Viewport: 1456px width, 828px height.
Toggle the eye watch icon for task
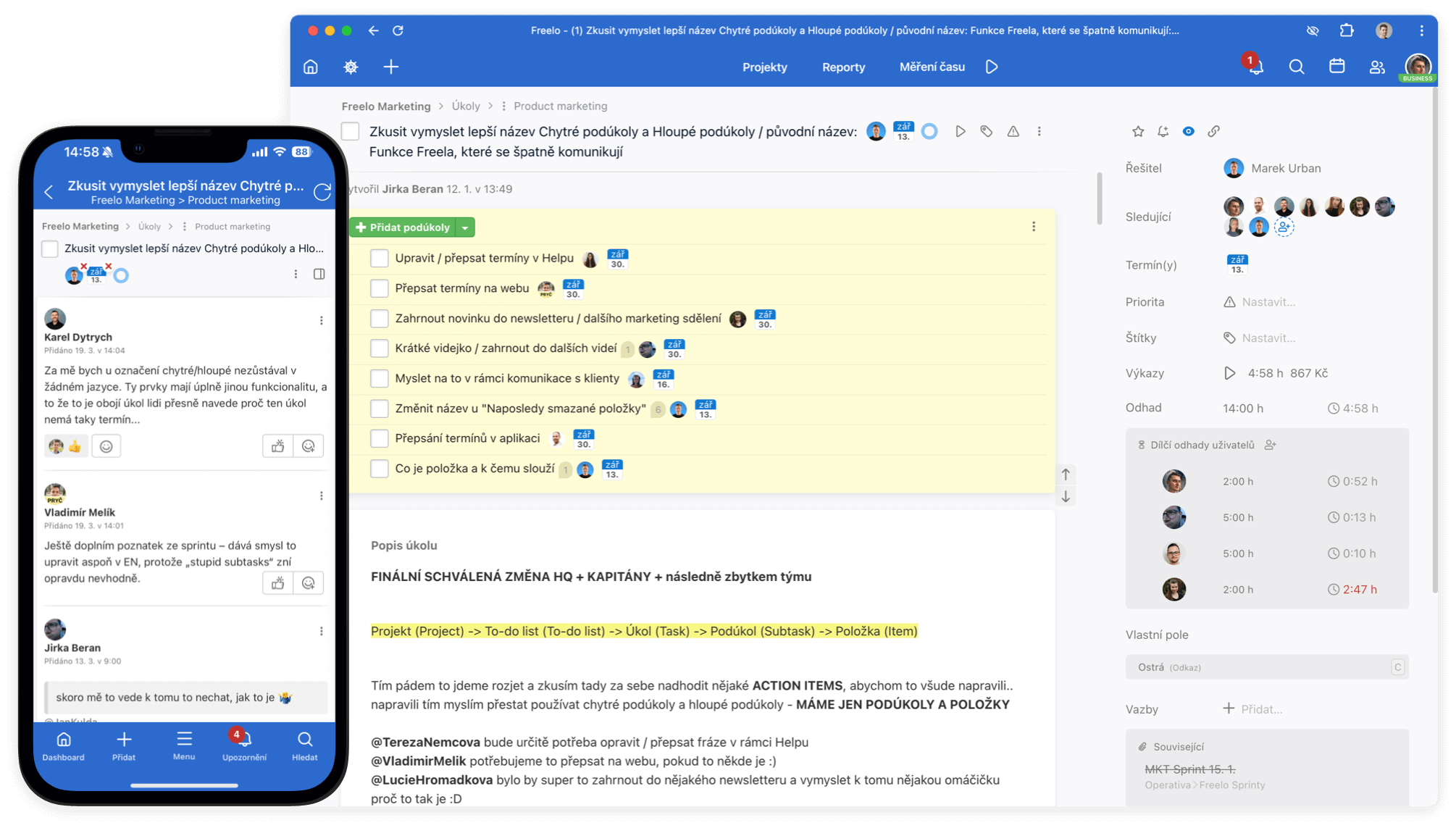(x=1189, y=131)
